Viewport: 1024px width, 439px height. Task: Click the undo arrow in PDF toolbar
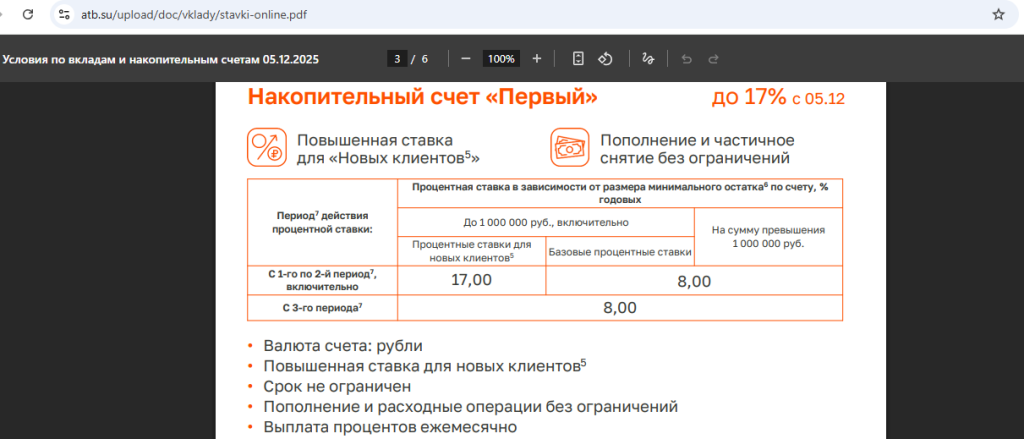pos(686,59)
